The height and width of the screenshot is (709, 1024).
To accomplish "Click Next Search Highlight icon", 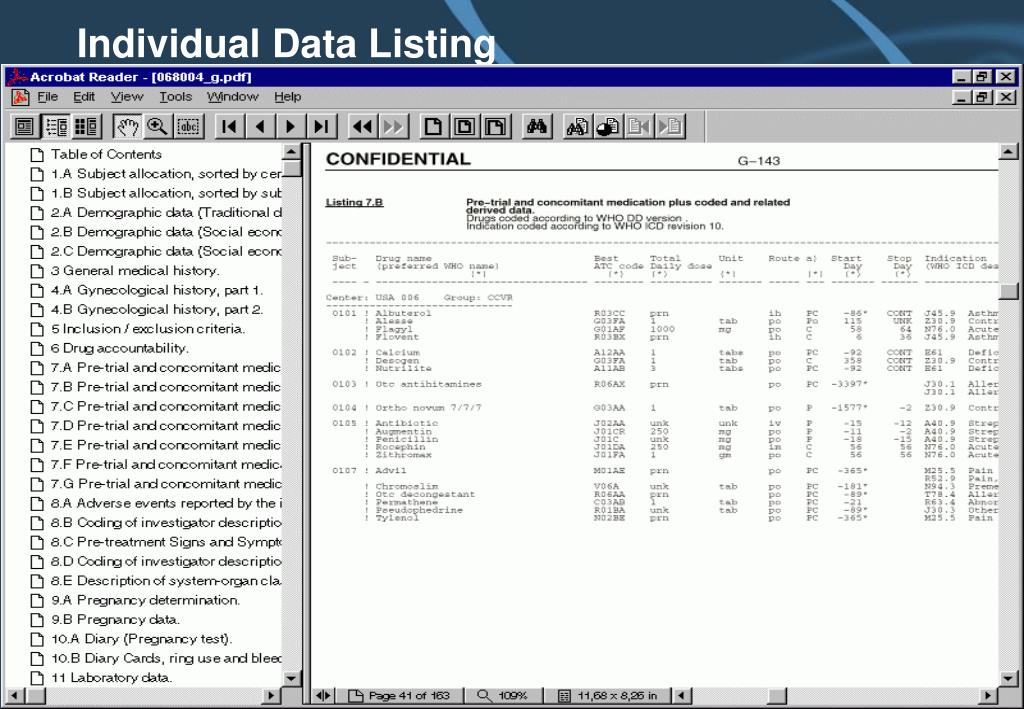I will [669, 126].
